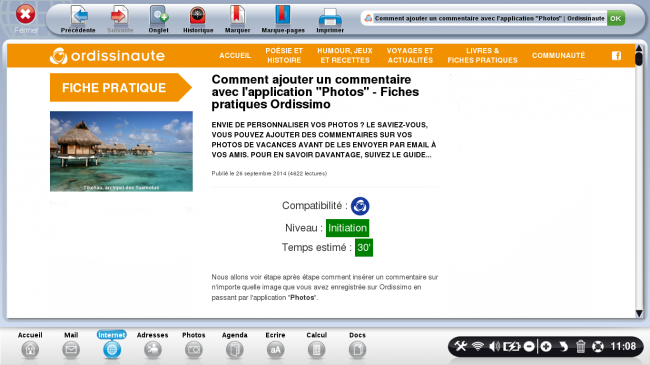This screenshot has width=650, height=365.
Task: Open the Calcul spreadsheet app
Action: [x=316, y=345]
